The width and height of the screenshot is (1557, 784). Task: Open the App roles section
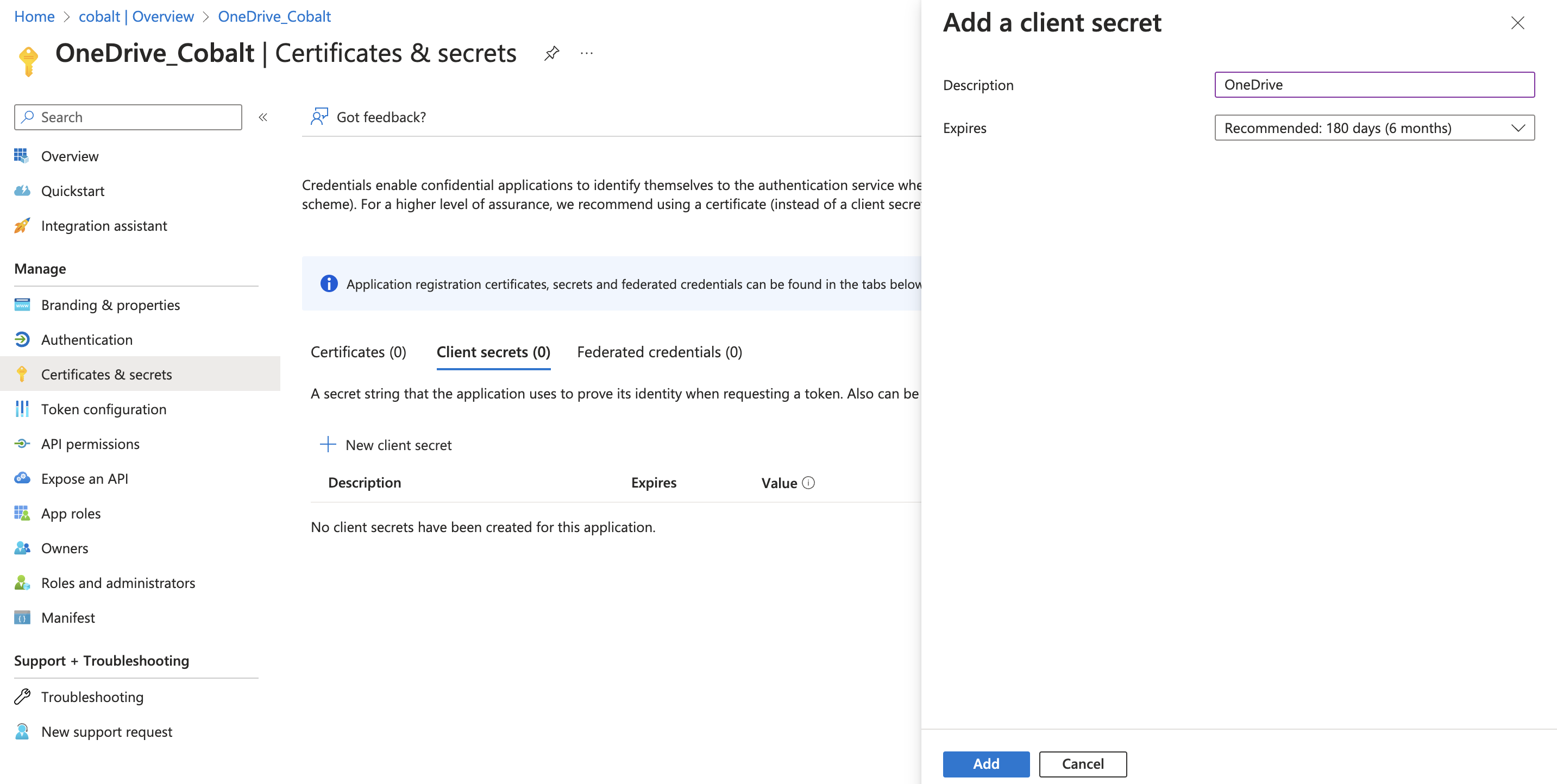71,513
